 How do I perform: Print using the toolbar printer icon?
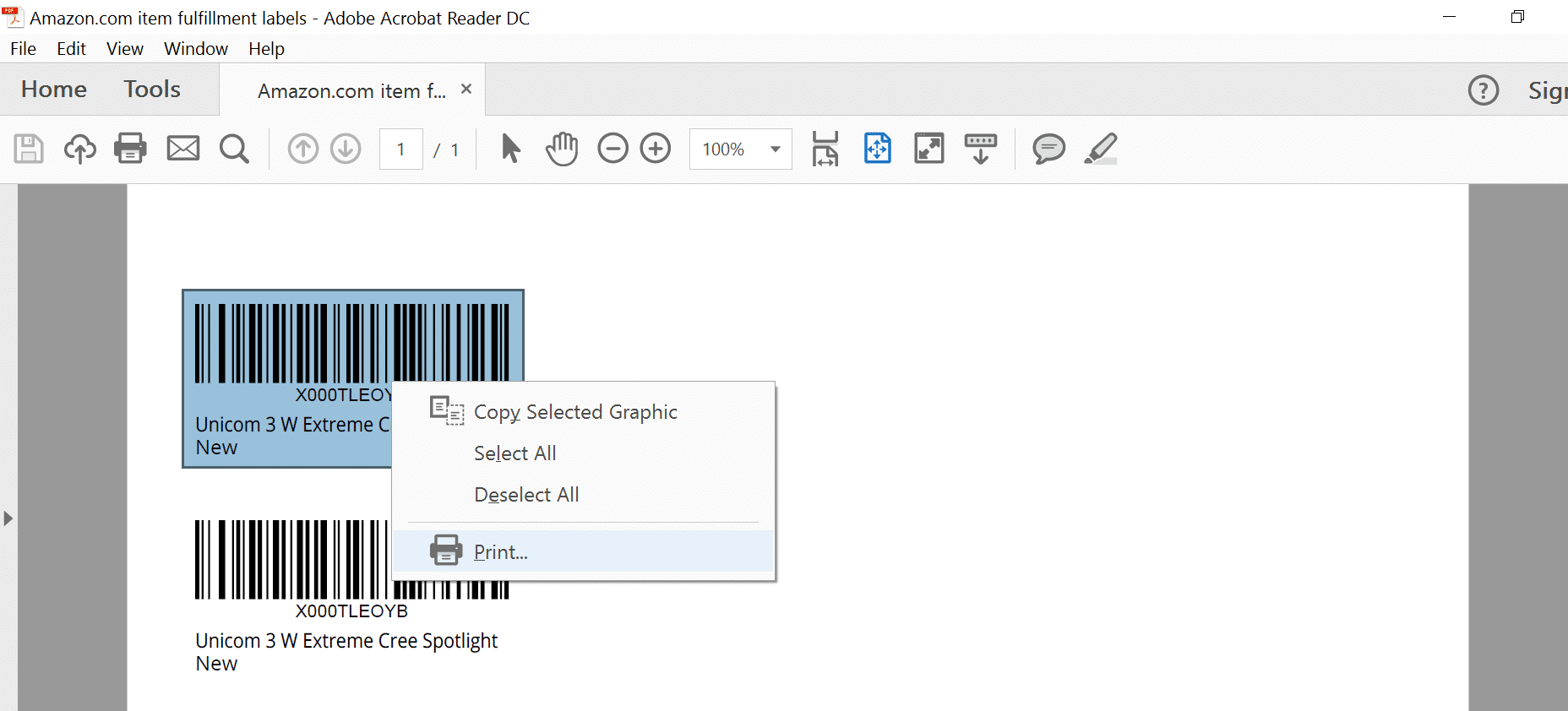[130, 149]
